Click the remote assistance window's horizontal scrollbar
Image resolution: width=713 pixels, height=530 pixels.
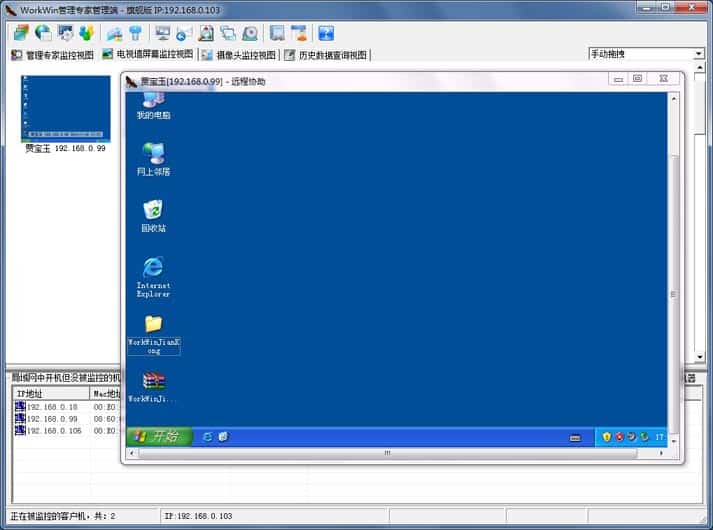coord(387,453)
